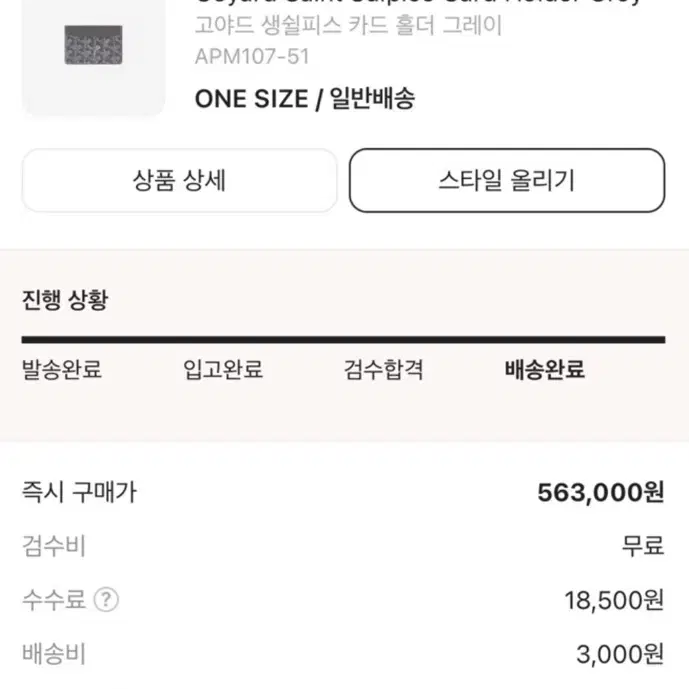Click the model number APM107-51
The height and width of the screenshot is (689, 689).
[x=252, y=57]
